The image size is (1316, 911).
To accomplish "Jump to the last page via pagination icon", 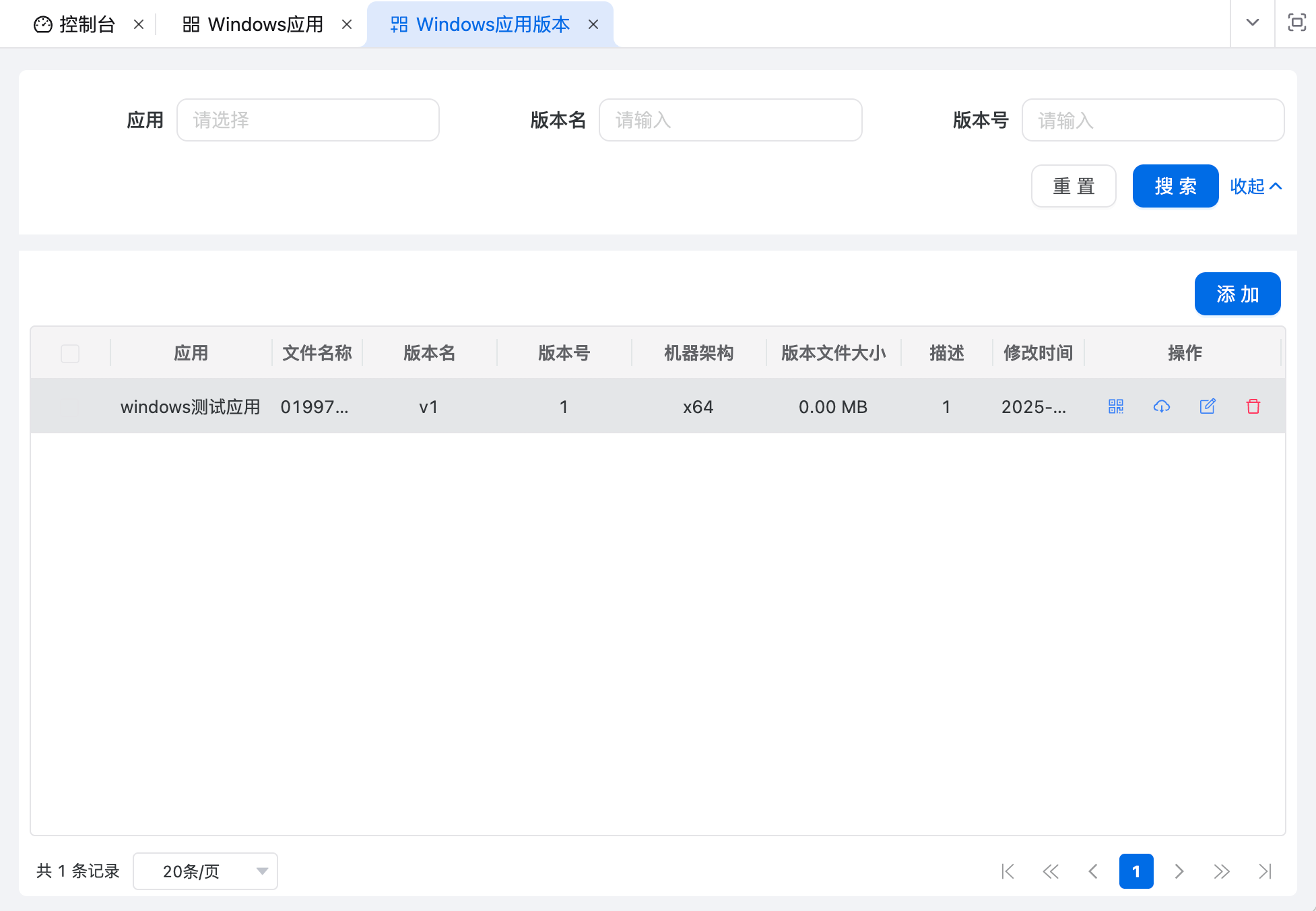I will coord(1265,871).
